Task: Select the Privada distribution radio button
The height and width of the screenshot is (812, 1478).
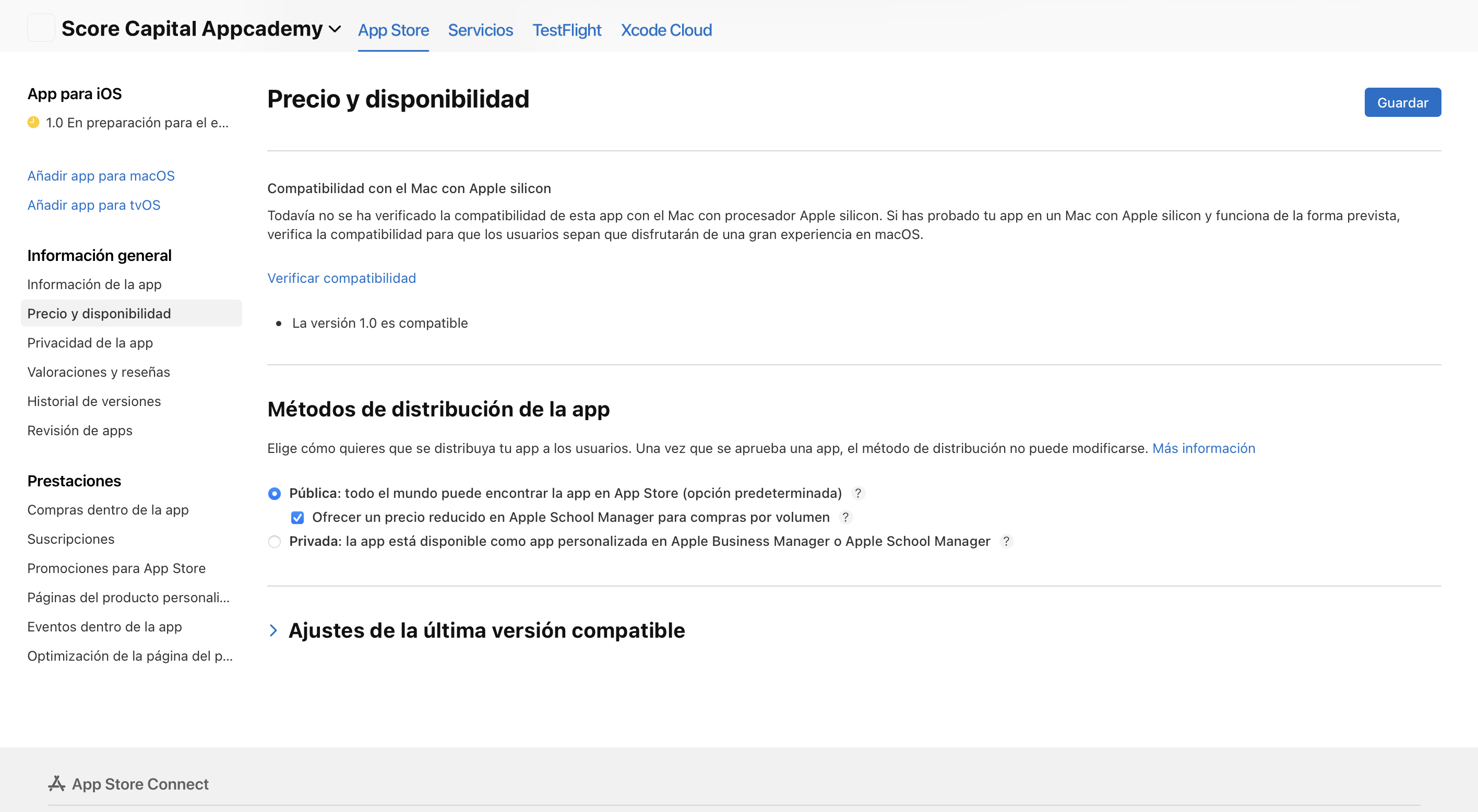Action: (x=275, y=542)
